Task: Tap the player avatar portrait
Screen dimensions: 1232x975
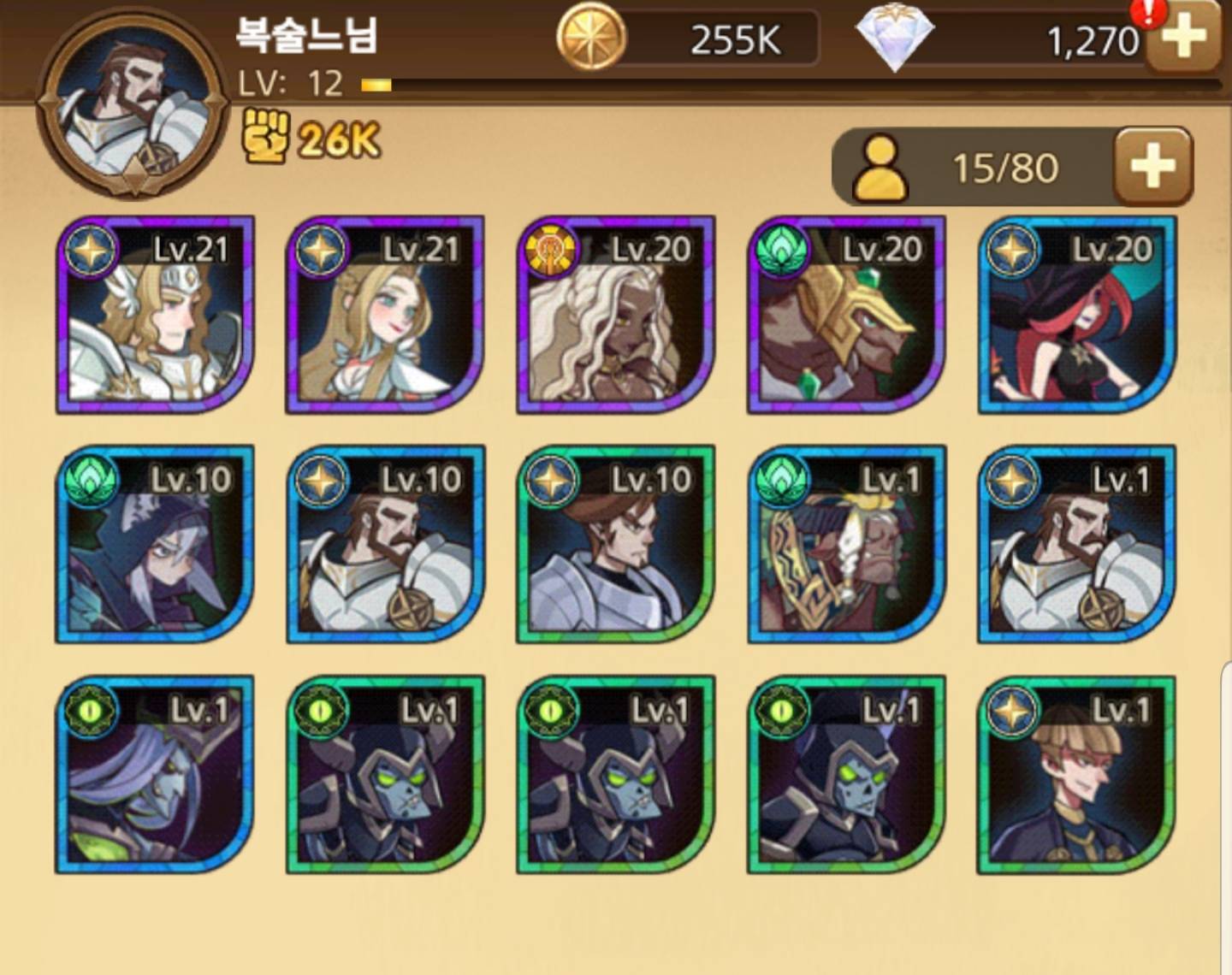Action: tap(133, 104)
